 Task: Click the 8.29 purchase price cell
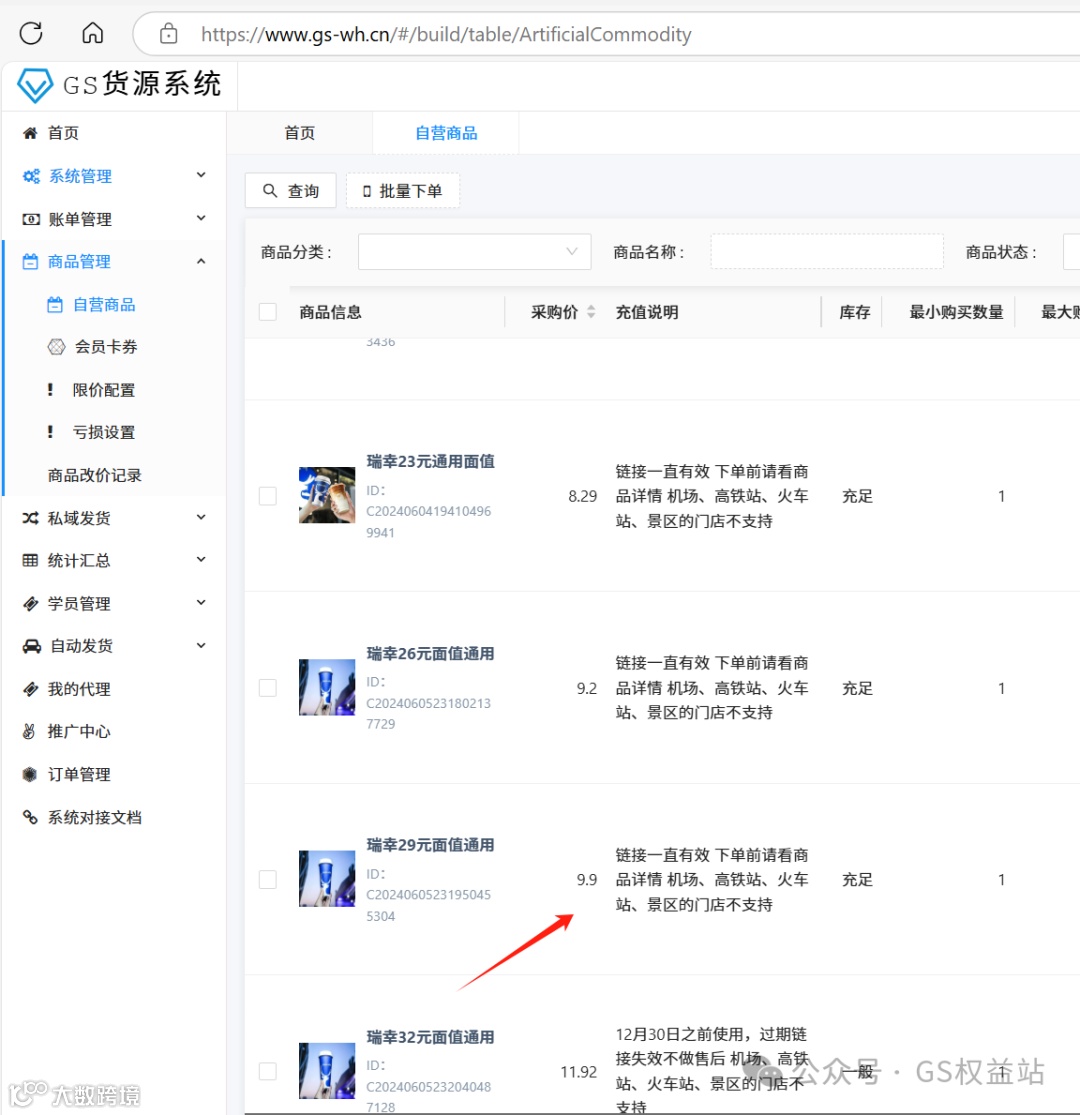582,496
